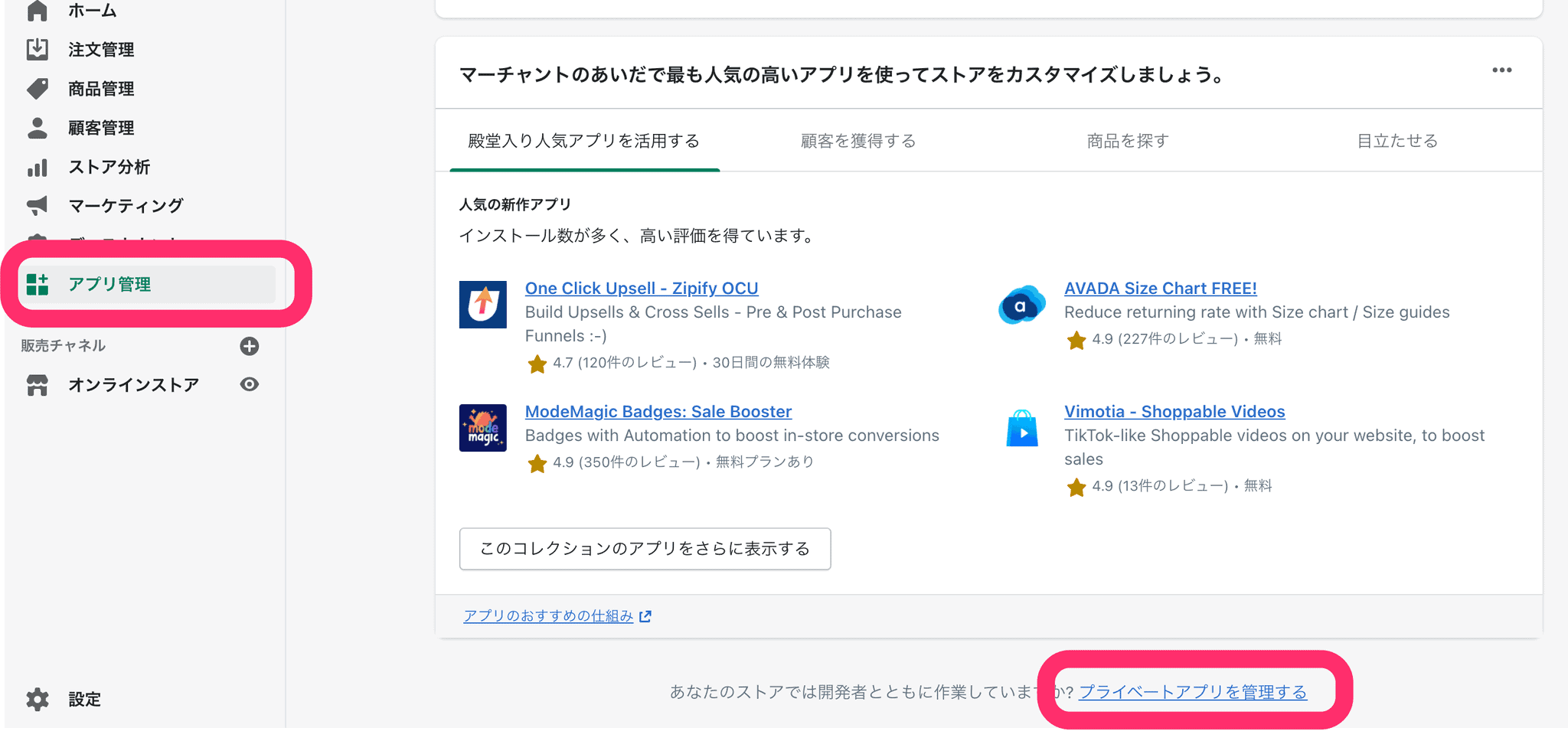Image resolution: width=1568 pixels, height=754 pixels.
Task: Open the マーケティング megaphone icon
Action: click(37, 205)
